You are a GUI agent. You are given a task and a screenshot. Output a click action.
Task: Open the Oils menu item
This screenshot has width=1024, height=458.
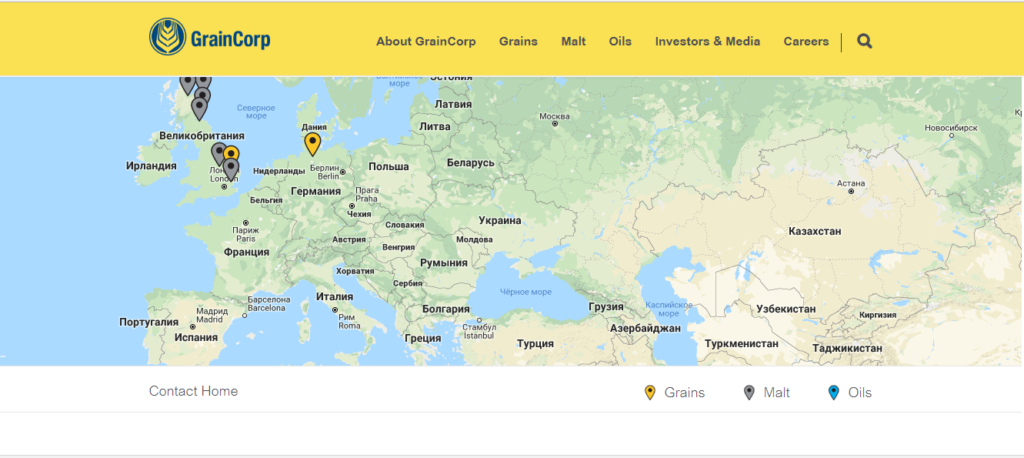[x=620, y=41]
